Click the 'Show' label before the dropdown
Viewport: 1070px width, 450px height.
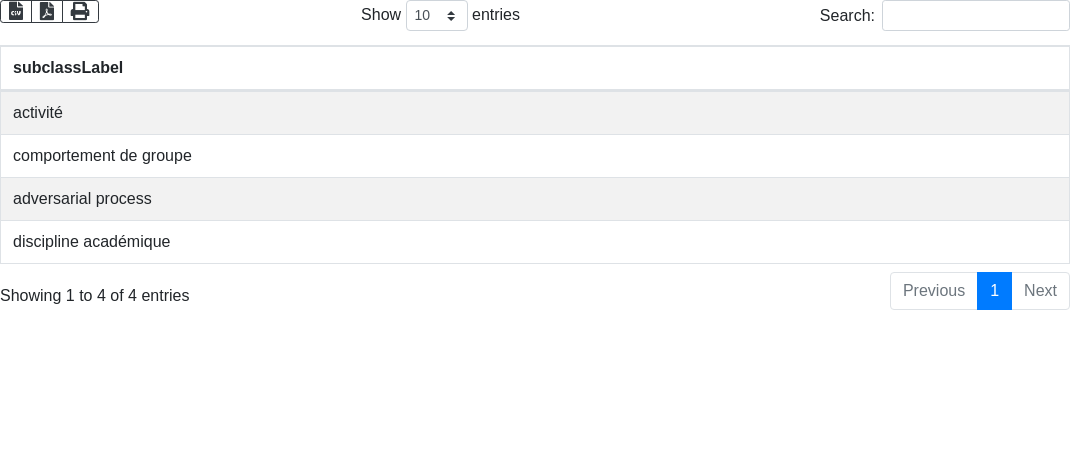coord(380,15)
